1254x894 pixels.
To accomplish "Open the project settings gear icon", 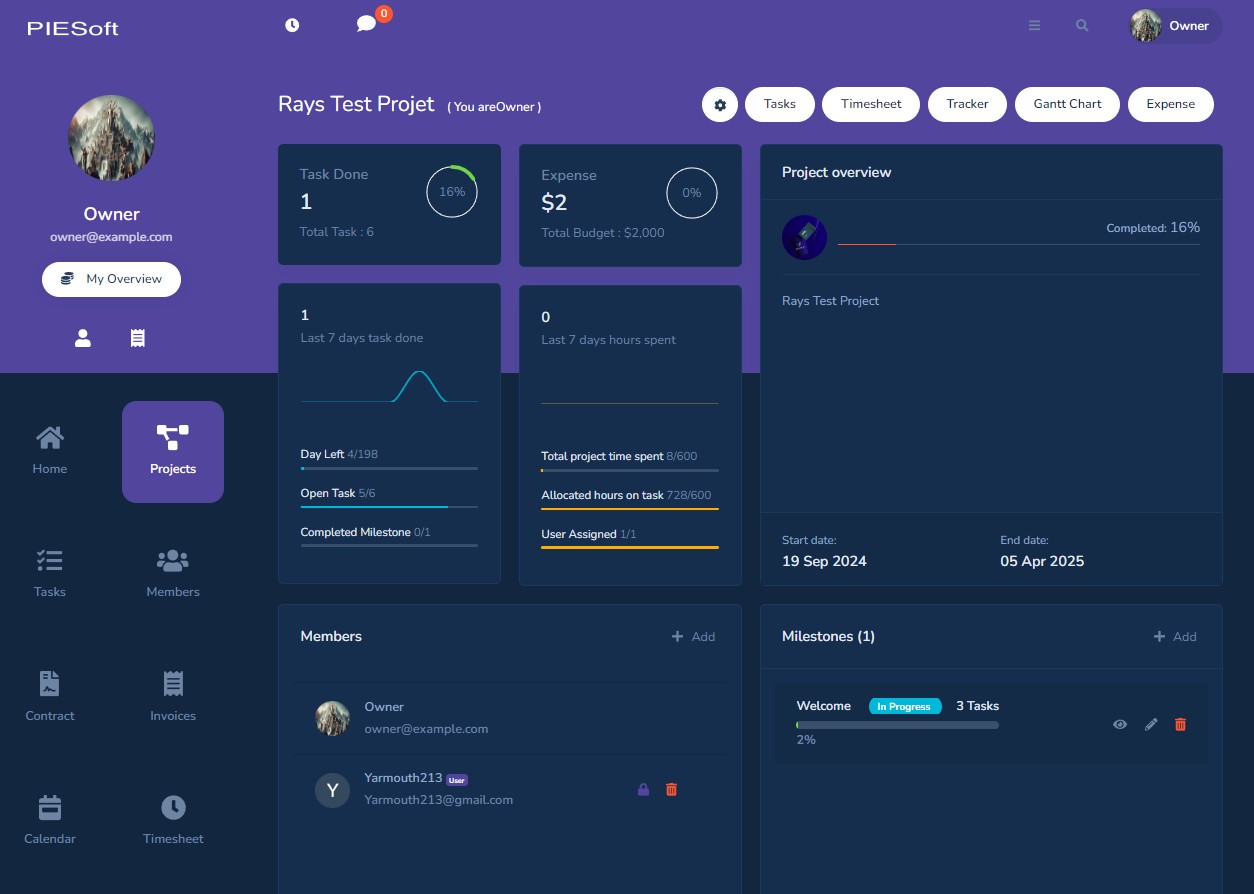I will click(720, 104).
